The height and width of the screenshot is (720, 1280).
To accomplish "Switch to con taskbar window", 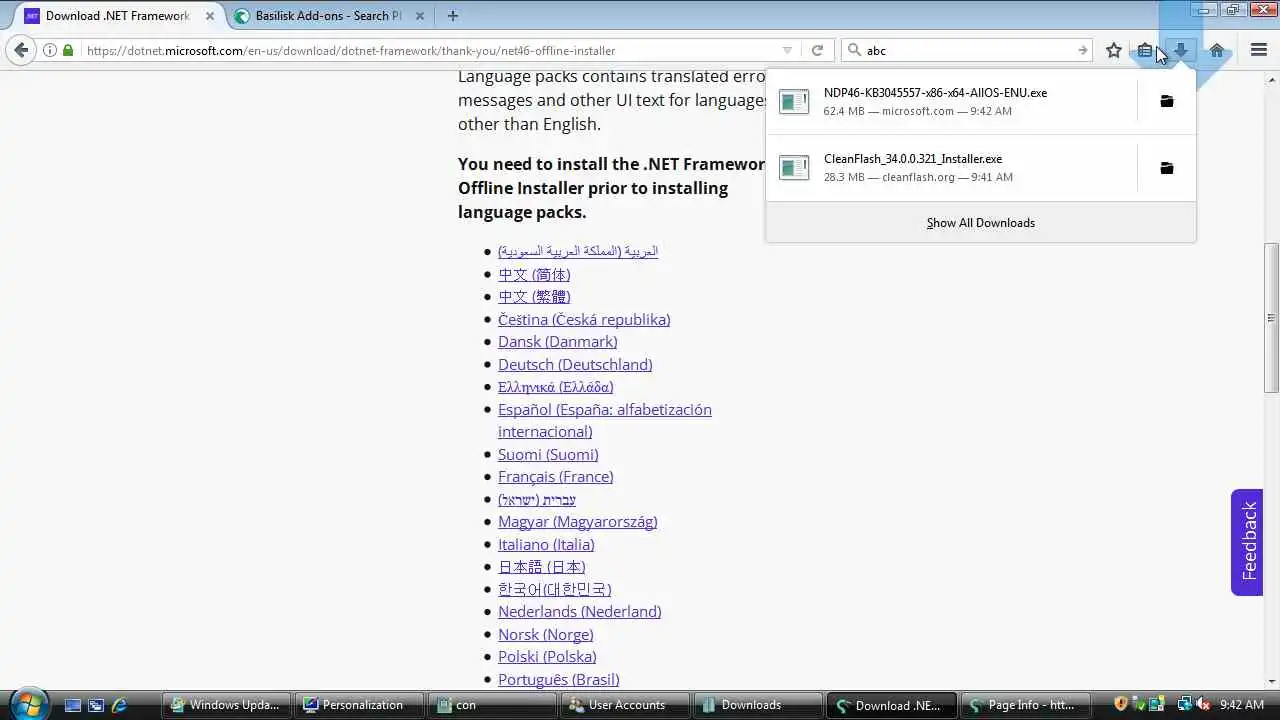I will [x=492, y=705].
